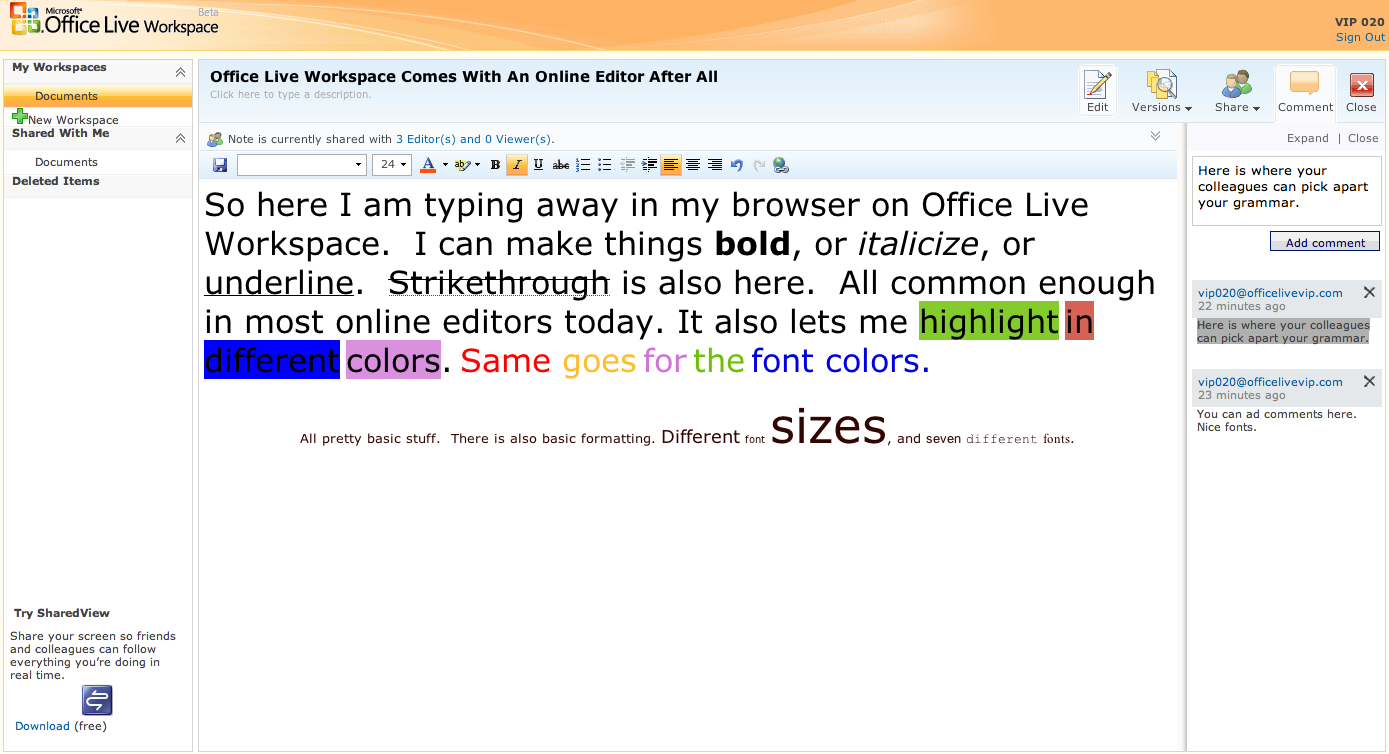Viewport: 1389px width, 754px height.
Task: Delete the comment posted 23 minutes ago
Action: pos(1369,381)
